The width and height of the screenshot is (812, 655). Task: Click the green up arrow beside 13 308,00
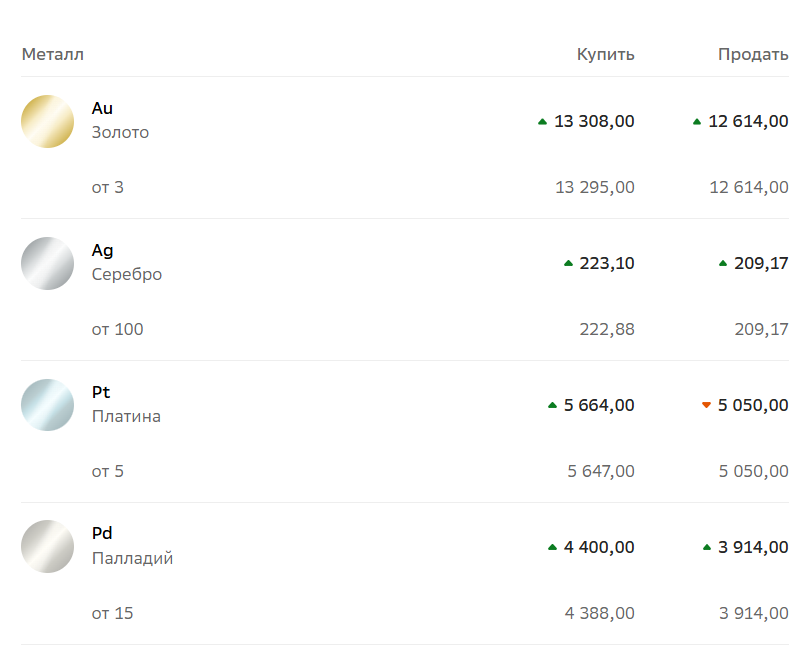pyautogui.click(x=543, y=122)
